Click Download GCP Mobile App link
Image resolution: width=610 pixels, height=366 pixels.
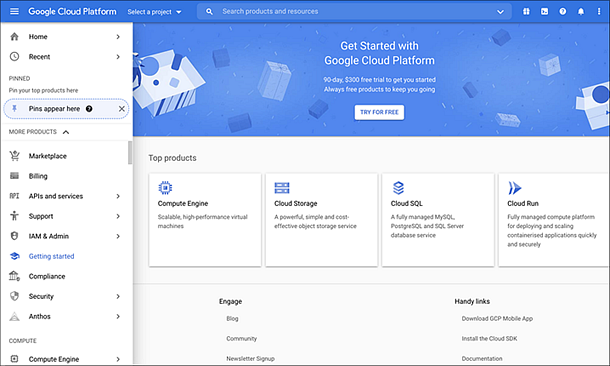[x=497, y=319]
